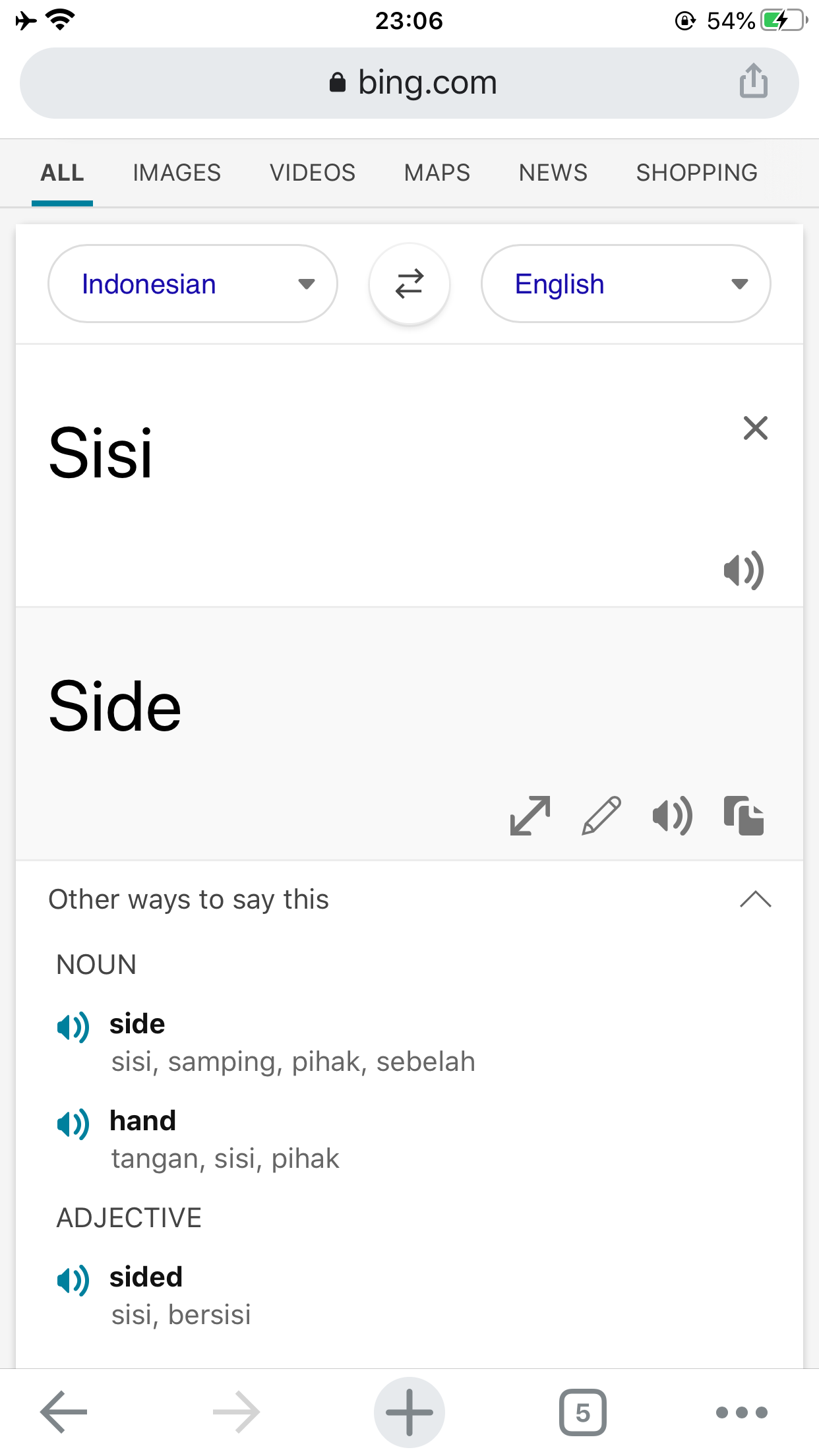Switch to the Images tab

(x=177, y=173)
